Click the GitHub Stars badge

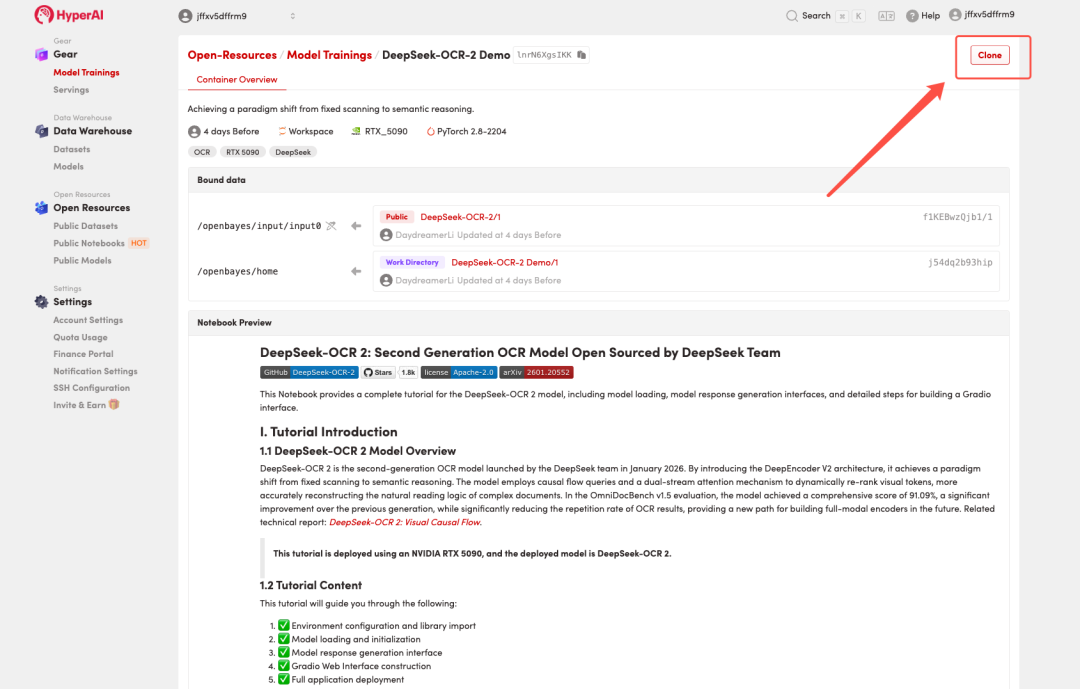pos(379,372)
